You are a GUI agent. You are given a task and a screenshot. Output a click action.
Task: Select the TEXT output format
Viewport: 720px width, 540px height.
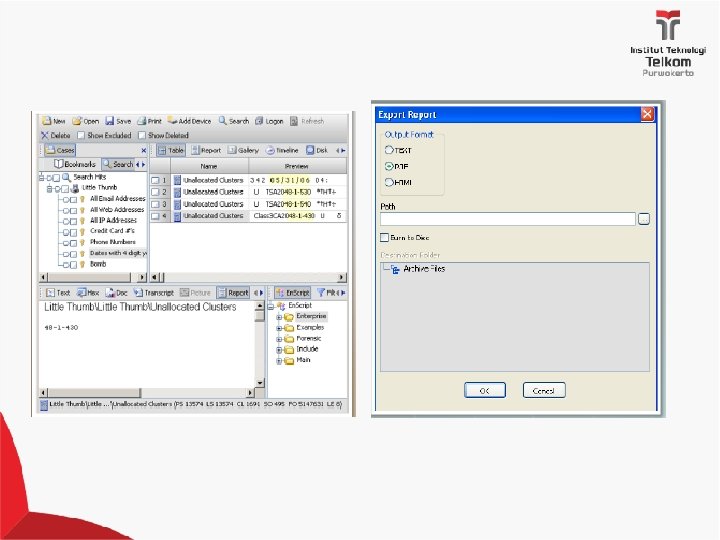tap(389, 150)
